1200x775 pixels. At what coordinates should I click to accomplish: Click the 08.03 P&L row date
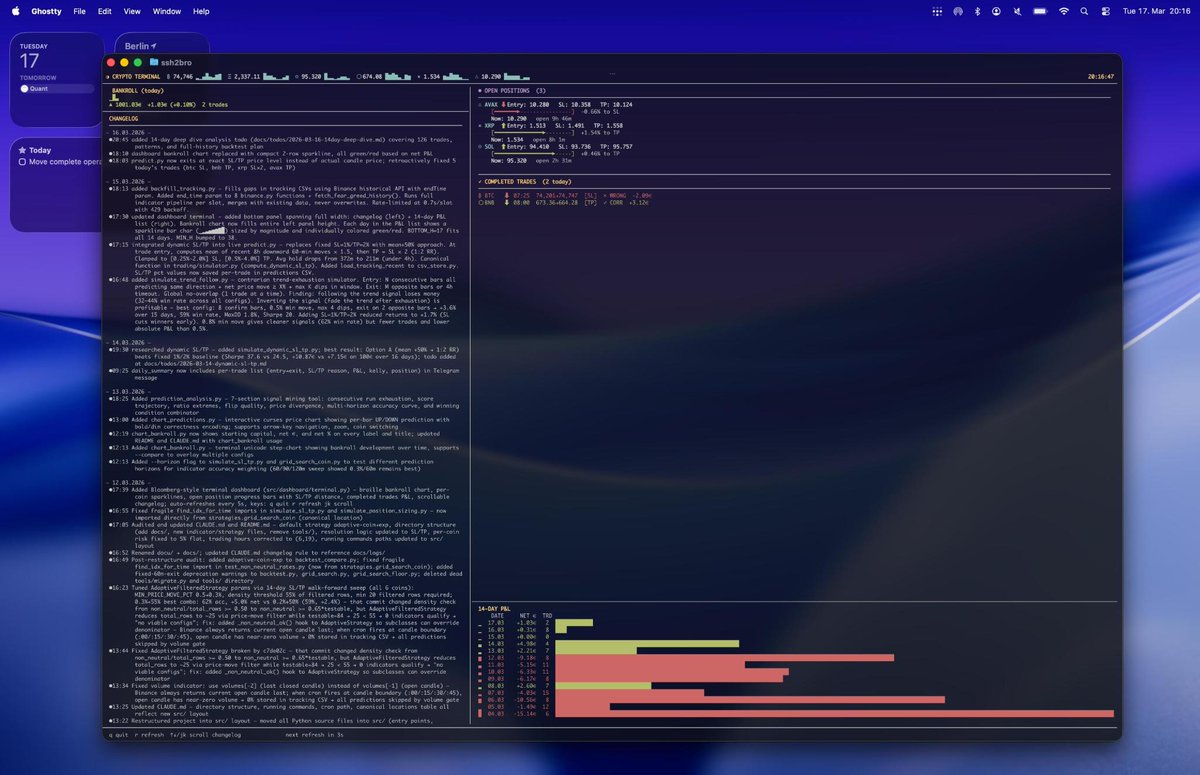tap(496, 685)
